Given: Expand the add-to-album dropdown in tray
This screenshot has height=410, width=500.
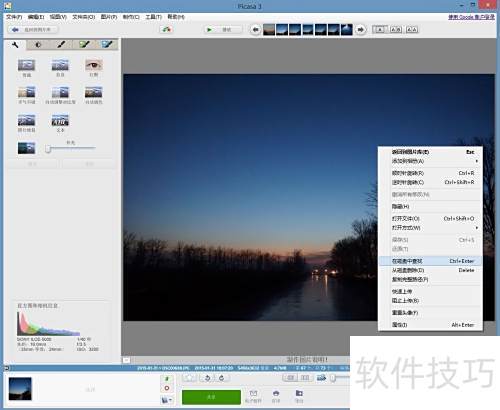Looking at the screenshot, I should tap(167, 399).
